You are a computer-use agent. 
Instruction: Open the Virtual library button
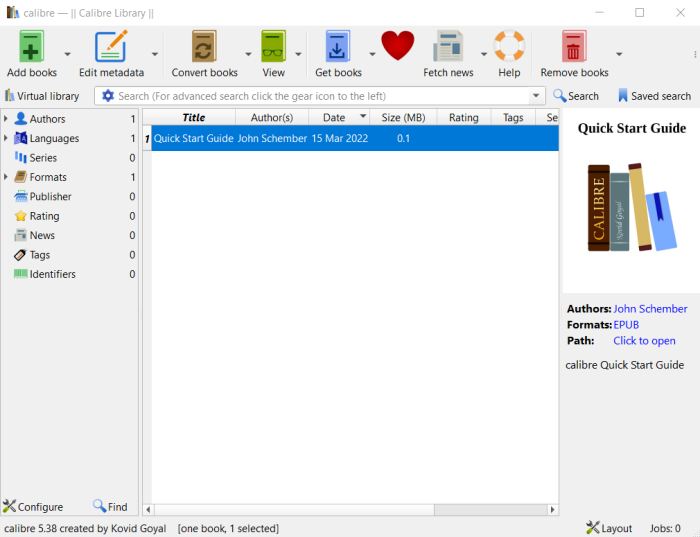coord(42,96)
